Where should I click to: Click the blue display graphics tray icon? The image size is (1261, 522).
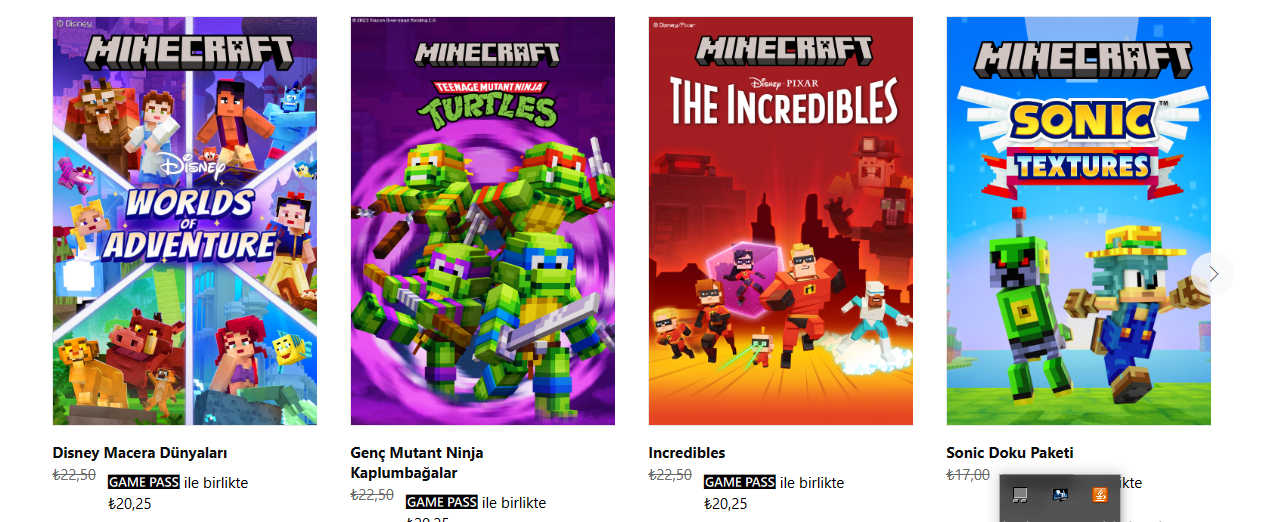[1060, 494]
